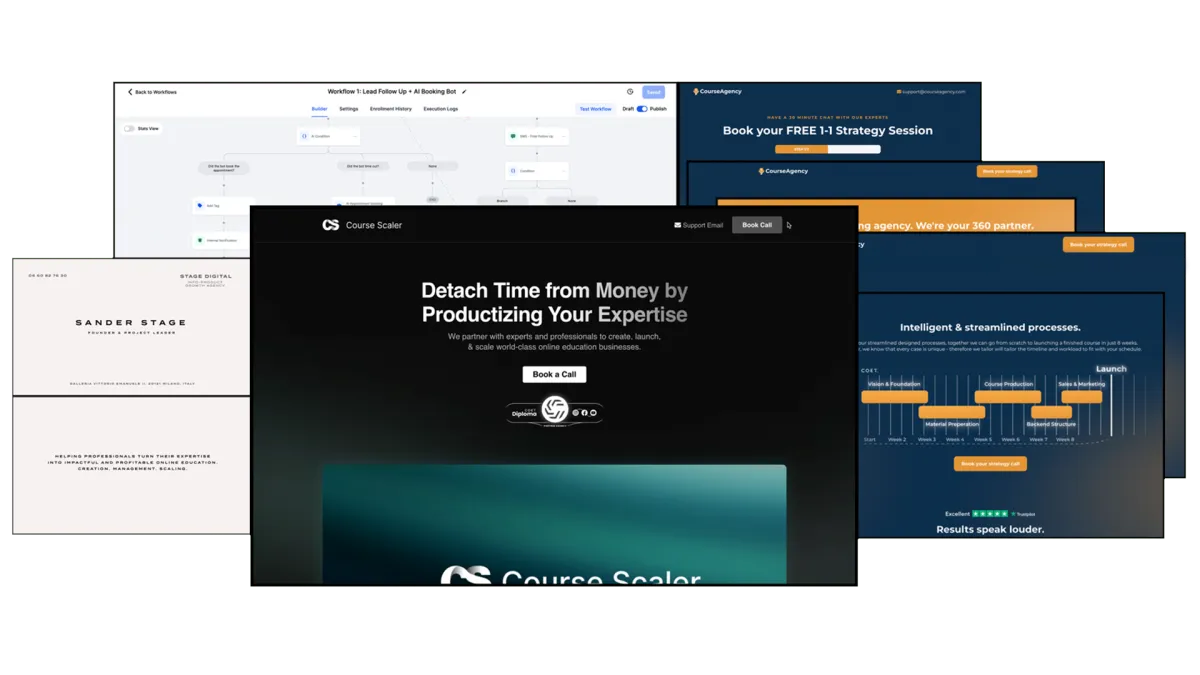Click the Test Workflow button
Image resolution: width=1200 pixels, height=675 pixels.
(596, 109)
